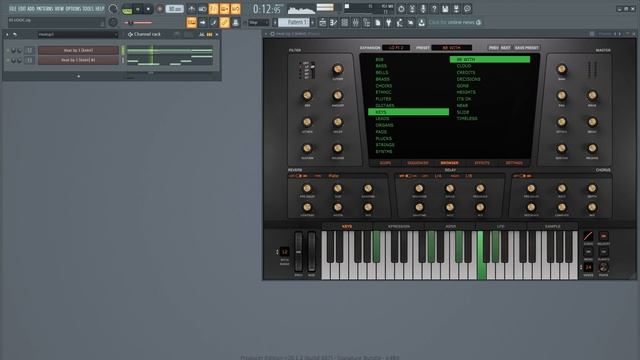Add a channel with the plus button

tap(78, 76)
